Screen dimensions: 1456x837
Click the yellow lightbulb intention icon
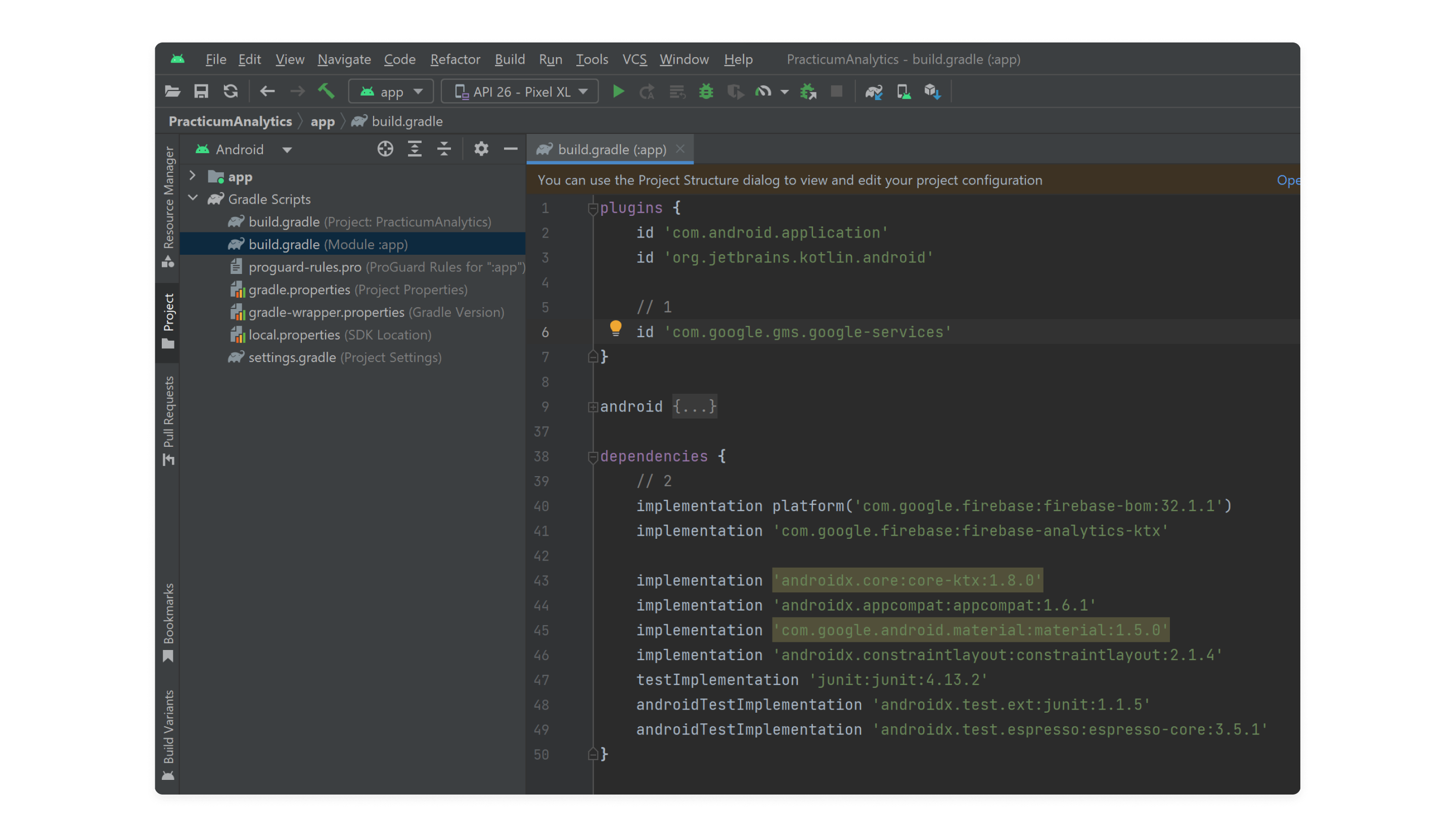(615, 328)
